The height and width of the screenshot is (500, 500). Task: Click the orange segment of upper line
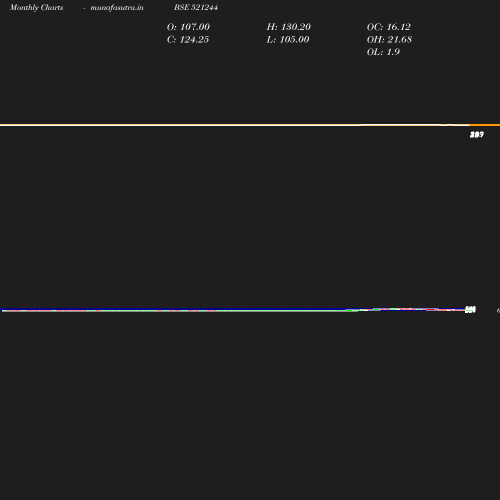(x=485, y=125)
